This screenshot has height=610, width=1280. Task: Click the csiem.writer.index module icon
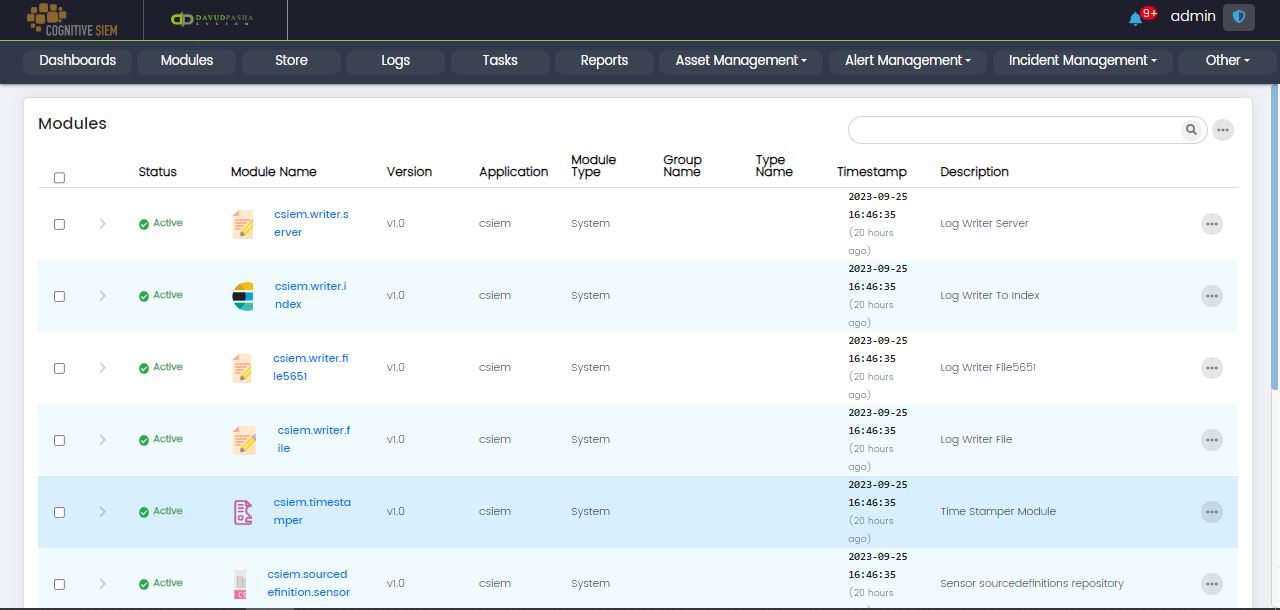(243, 296)
